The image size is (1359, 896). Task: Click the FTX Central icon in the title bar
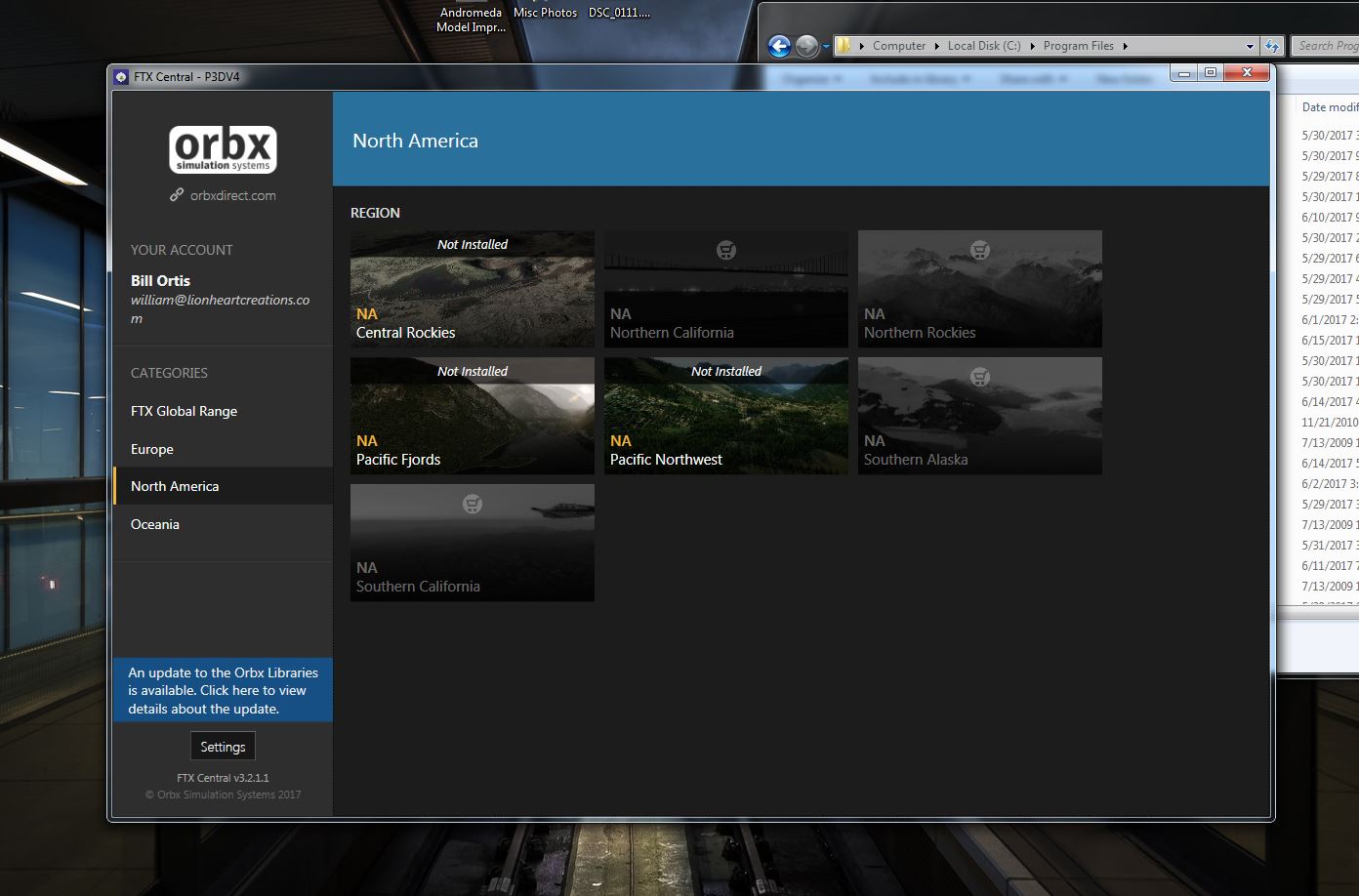coord(120,75)
